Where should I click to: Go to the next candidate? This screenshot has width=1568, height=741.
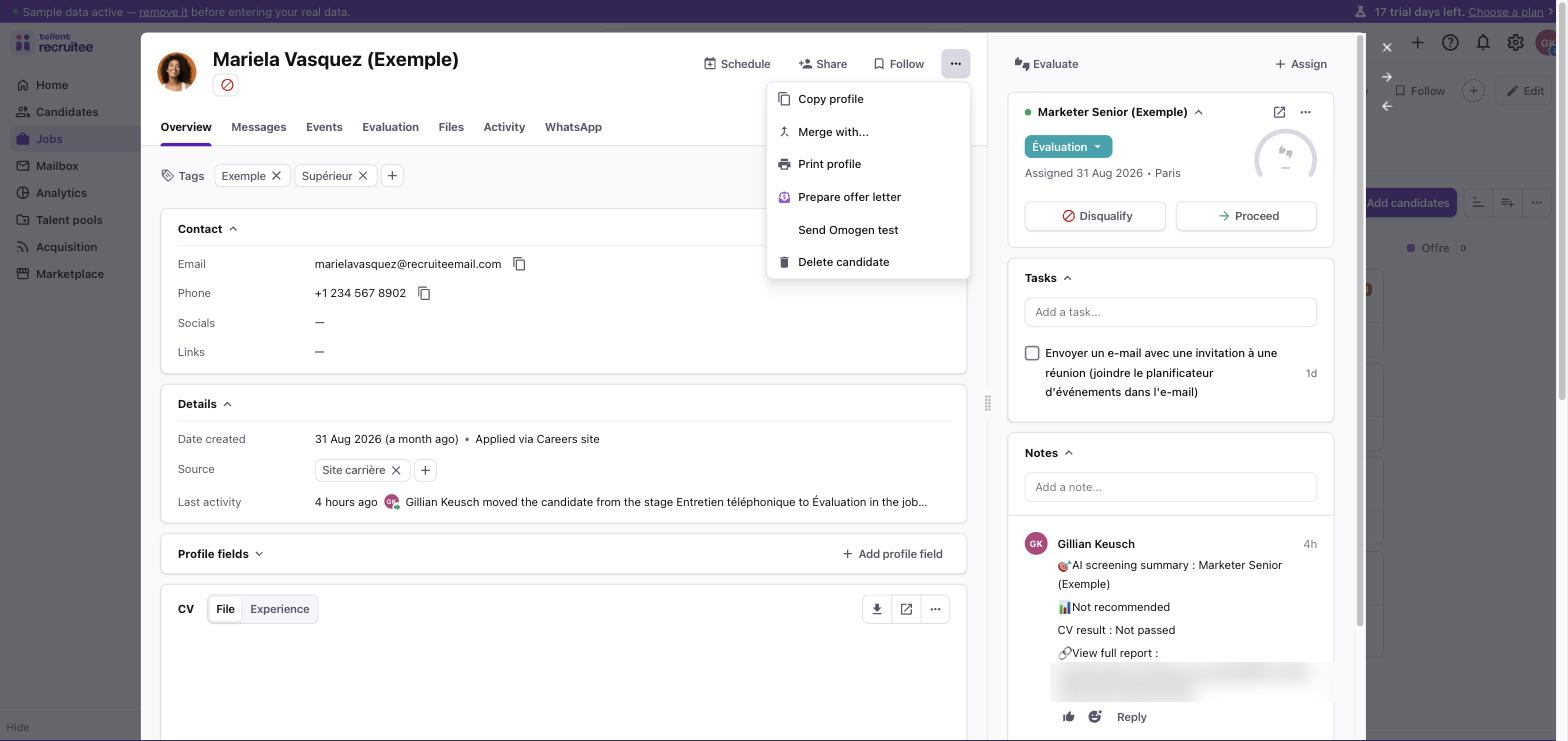click(1387, 77)
